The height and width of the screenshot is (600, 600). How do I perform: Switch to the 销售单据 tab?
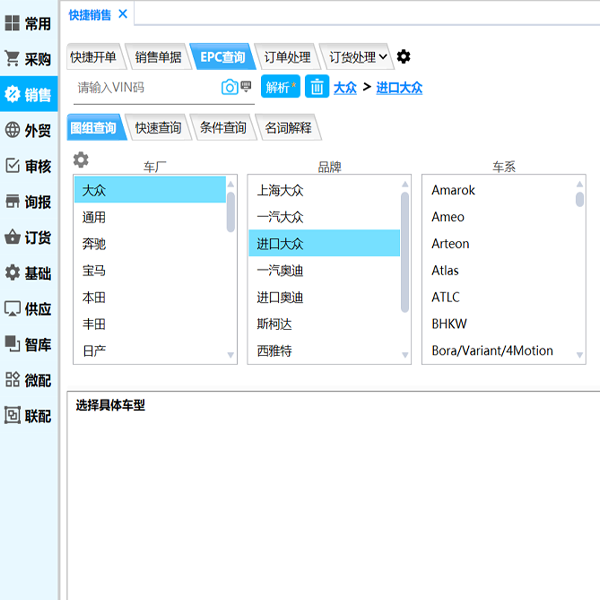158,57
